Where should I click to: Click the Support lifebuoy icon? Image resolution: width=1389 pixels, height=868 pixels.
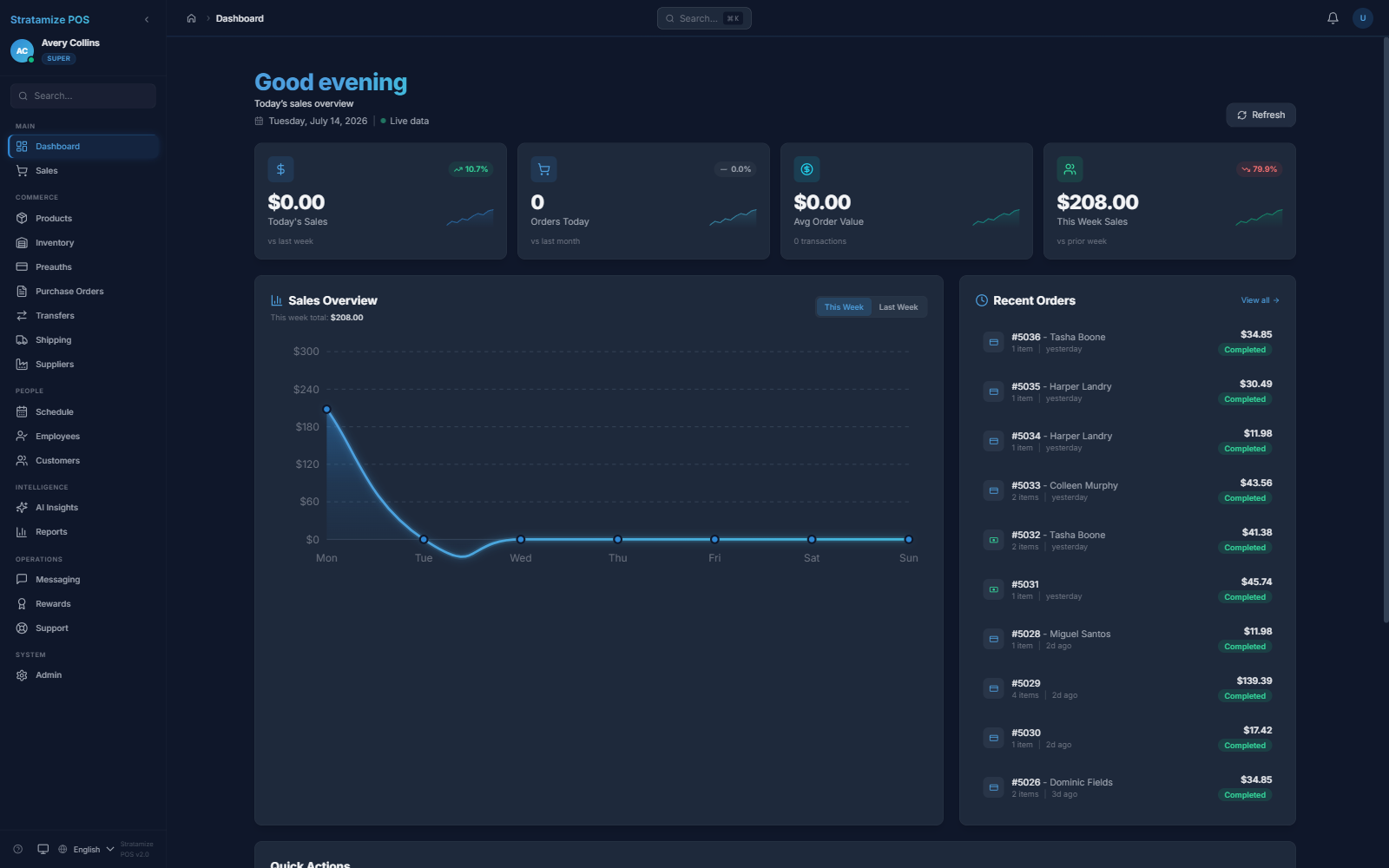pyautogui.click(x=22, y=628)
